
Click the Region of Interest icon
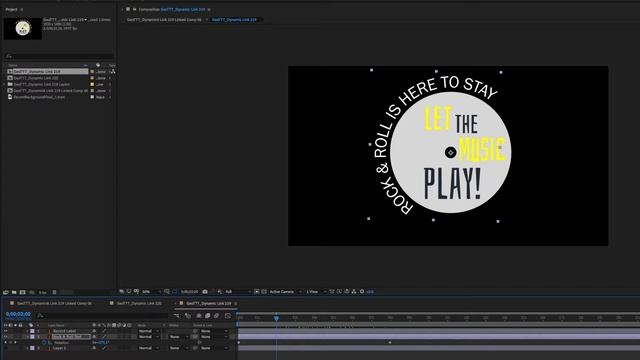click(256, 291)
